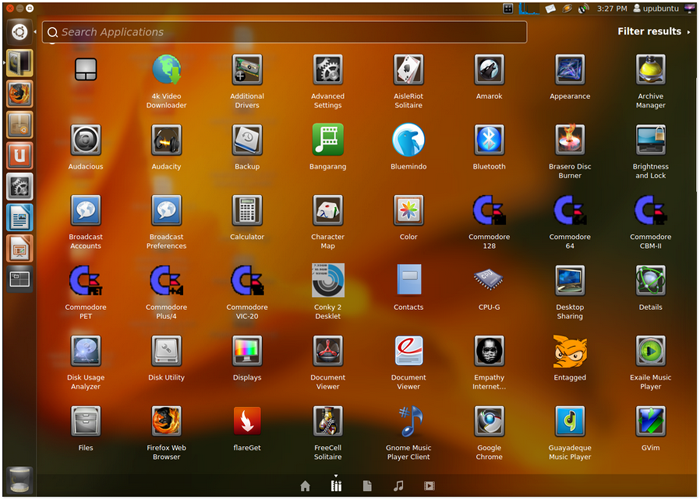Open Broadcast Preferences
Image resolution: width=700 pixels, height=500 pixels.
coord(167,211)
